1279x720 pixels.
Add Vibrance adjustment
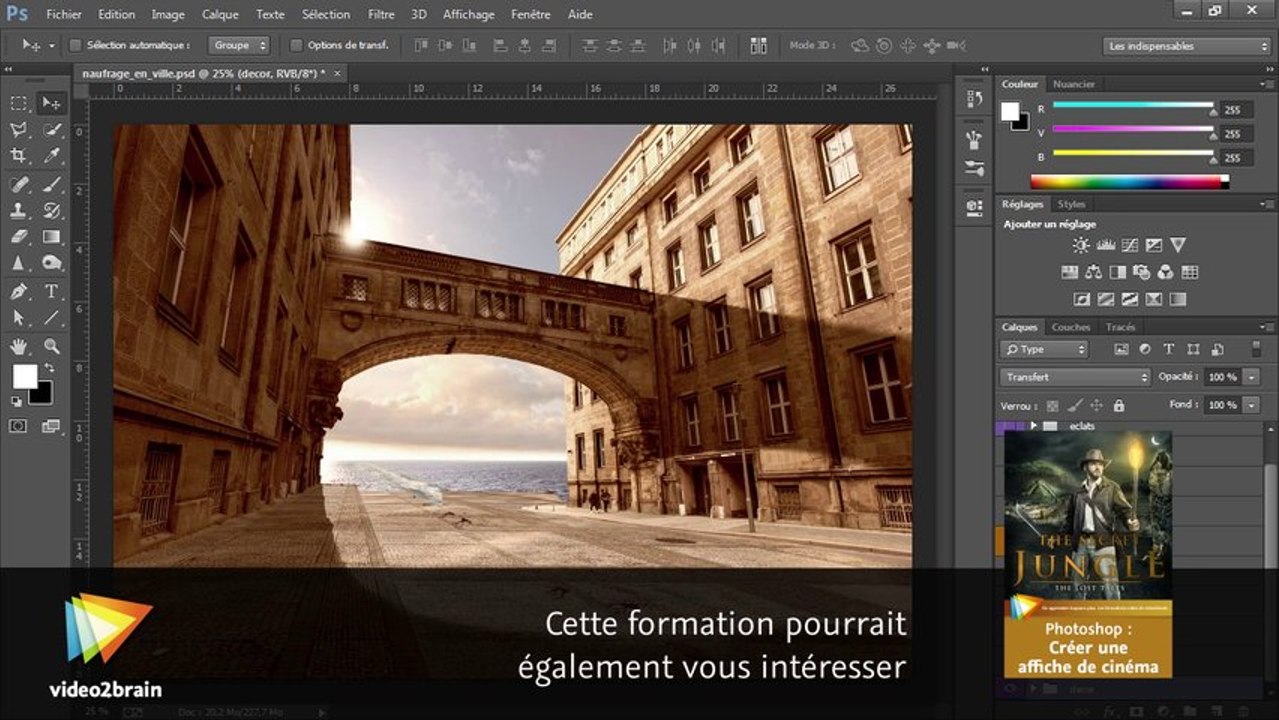(x=1178, y=245)
